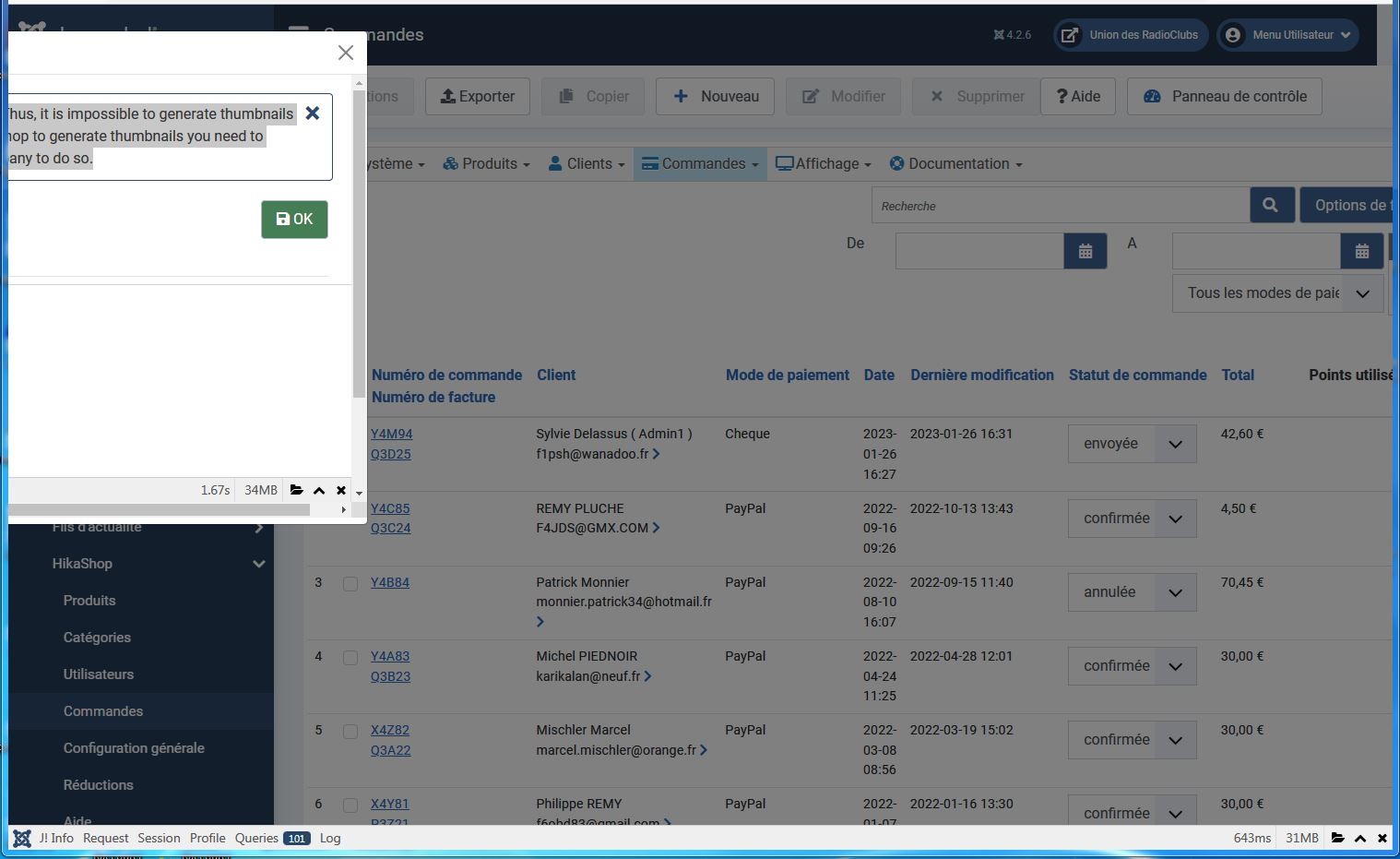Open the Produits menu in HikaShop menu bar
This screenshot has height=859, width=1400.
click(486, 164)
